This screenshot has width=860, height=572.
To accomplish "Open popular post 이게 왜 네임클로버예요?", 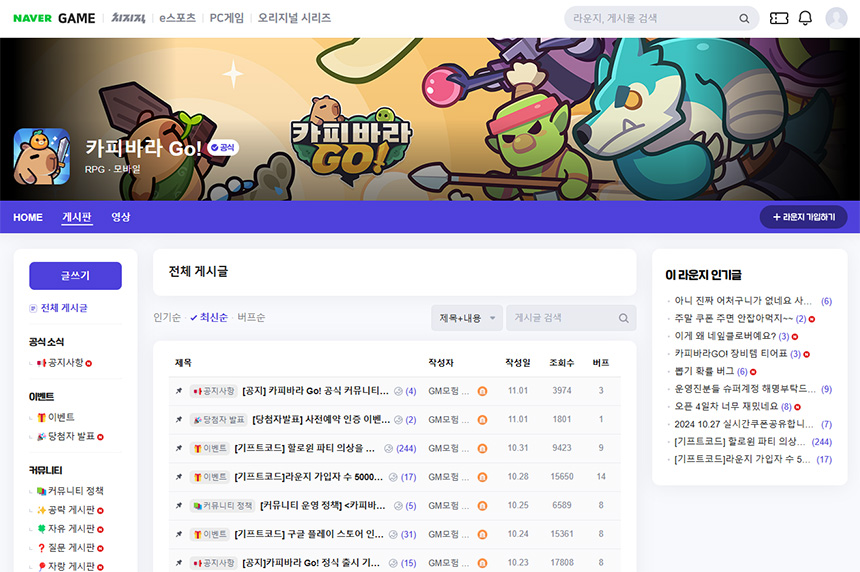I will (725, 336).
